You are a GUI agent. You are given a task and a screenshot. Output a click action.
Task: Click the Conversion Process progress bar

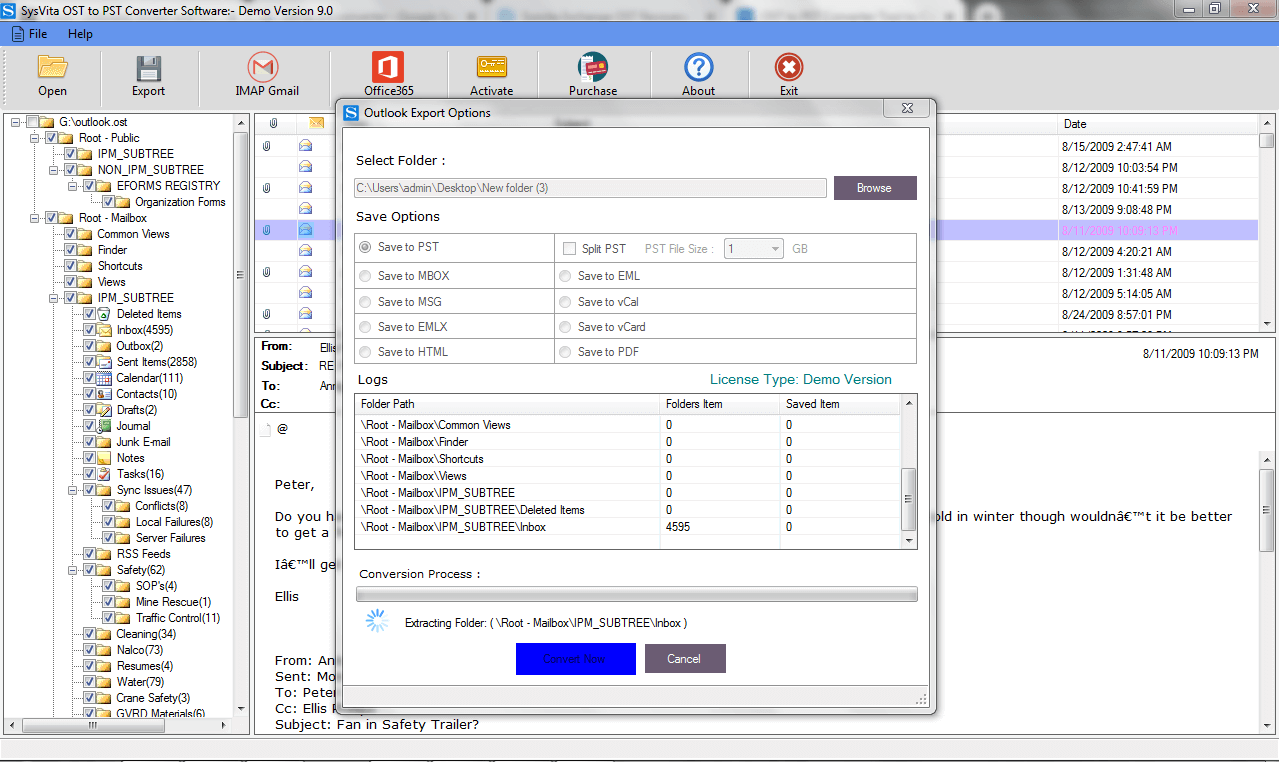(635, 592)
